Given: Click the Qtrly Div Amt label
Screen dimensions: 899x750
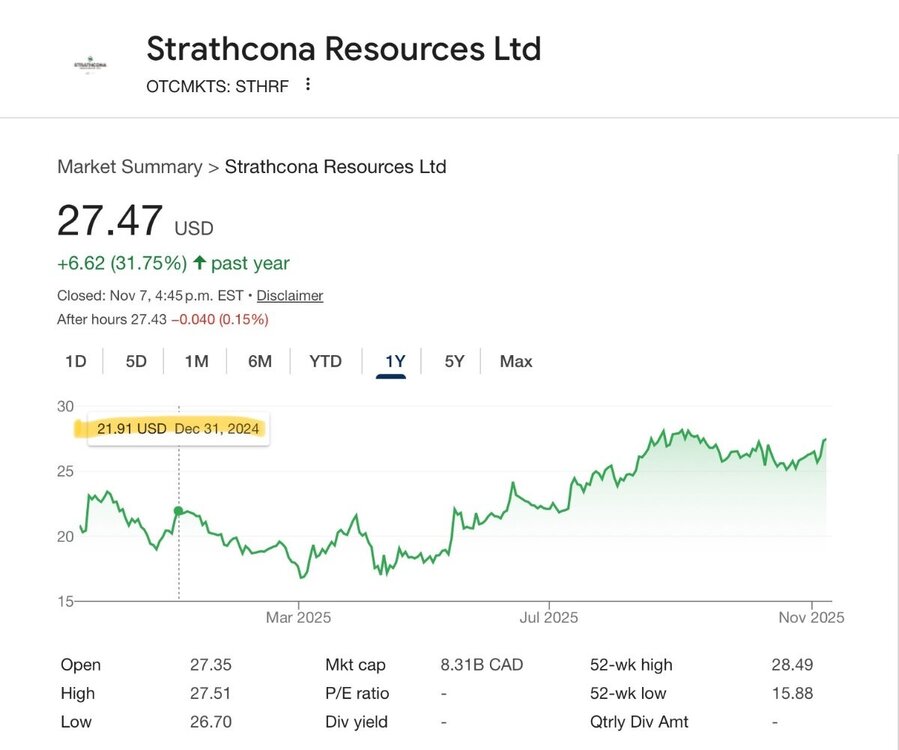Looking at the screenshot, I should 639,722.
